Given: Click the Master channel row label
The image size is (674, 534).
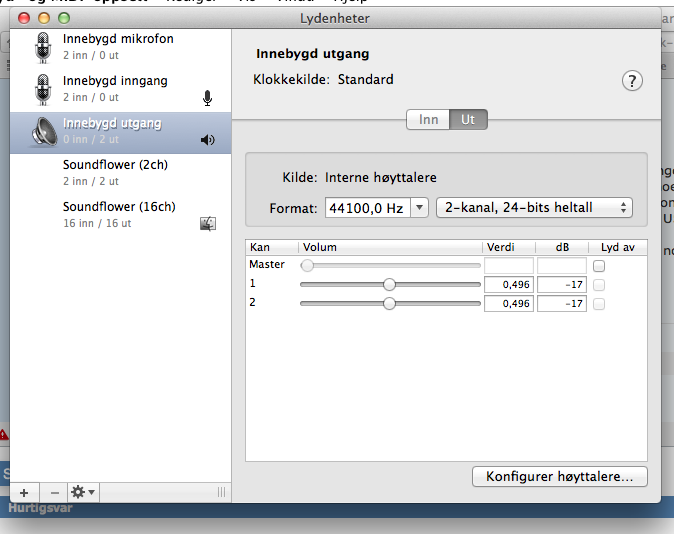Looking at the screenshot, I should (267, 264).
